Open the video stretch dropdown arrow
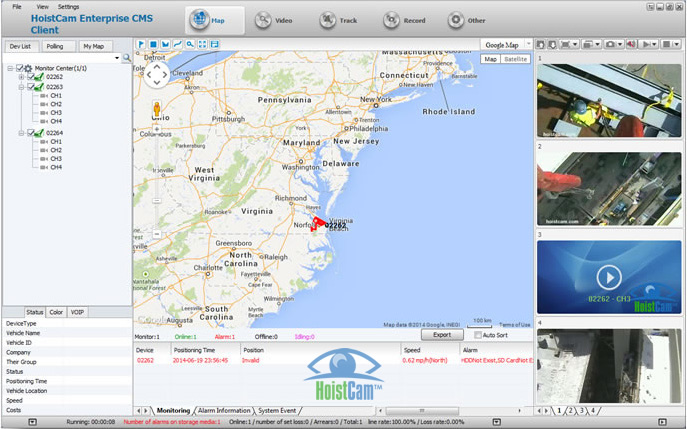Image resolution: width=687 pixels, height=429 pixels. (x=575, y=44)
